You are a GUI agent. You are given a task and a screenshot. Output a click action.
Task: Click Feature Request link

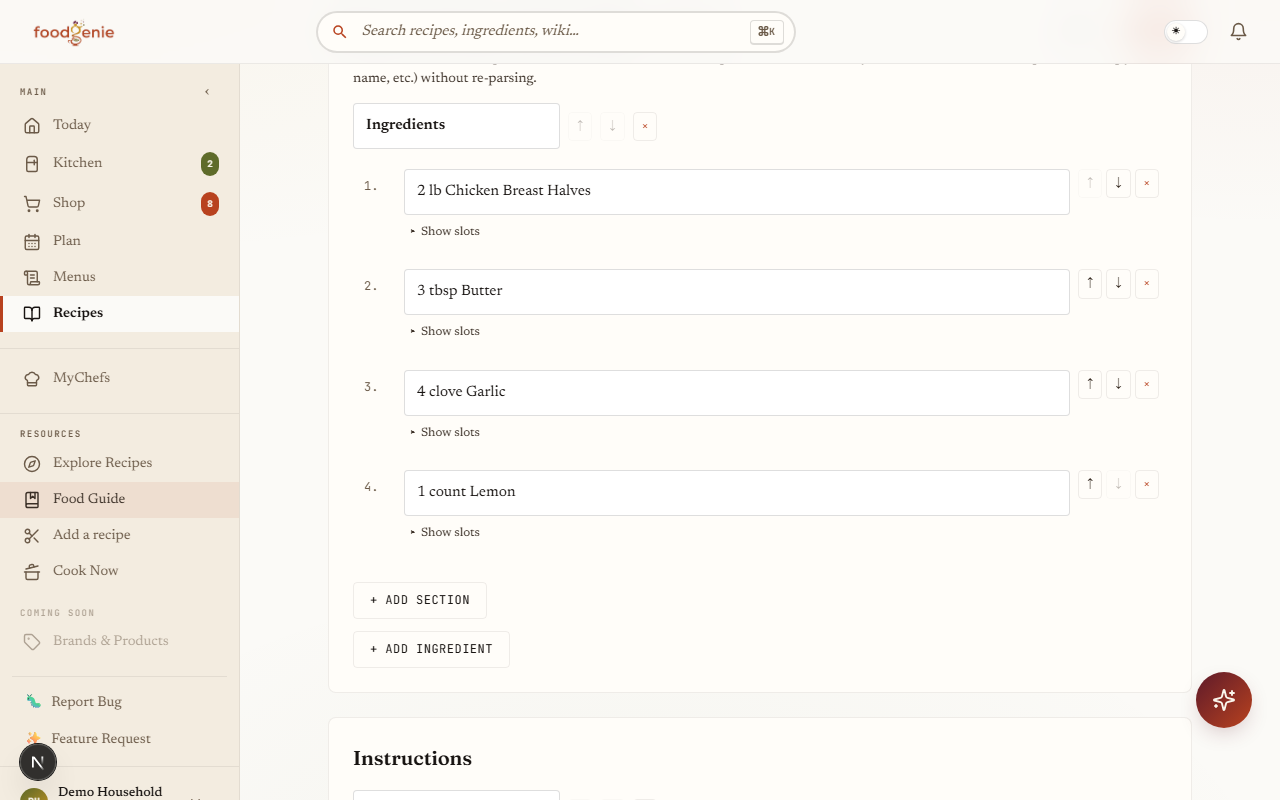coord(120,739)
